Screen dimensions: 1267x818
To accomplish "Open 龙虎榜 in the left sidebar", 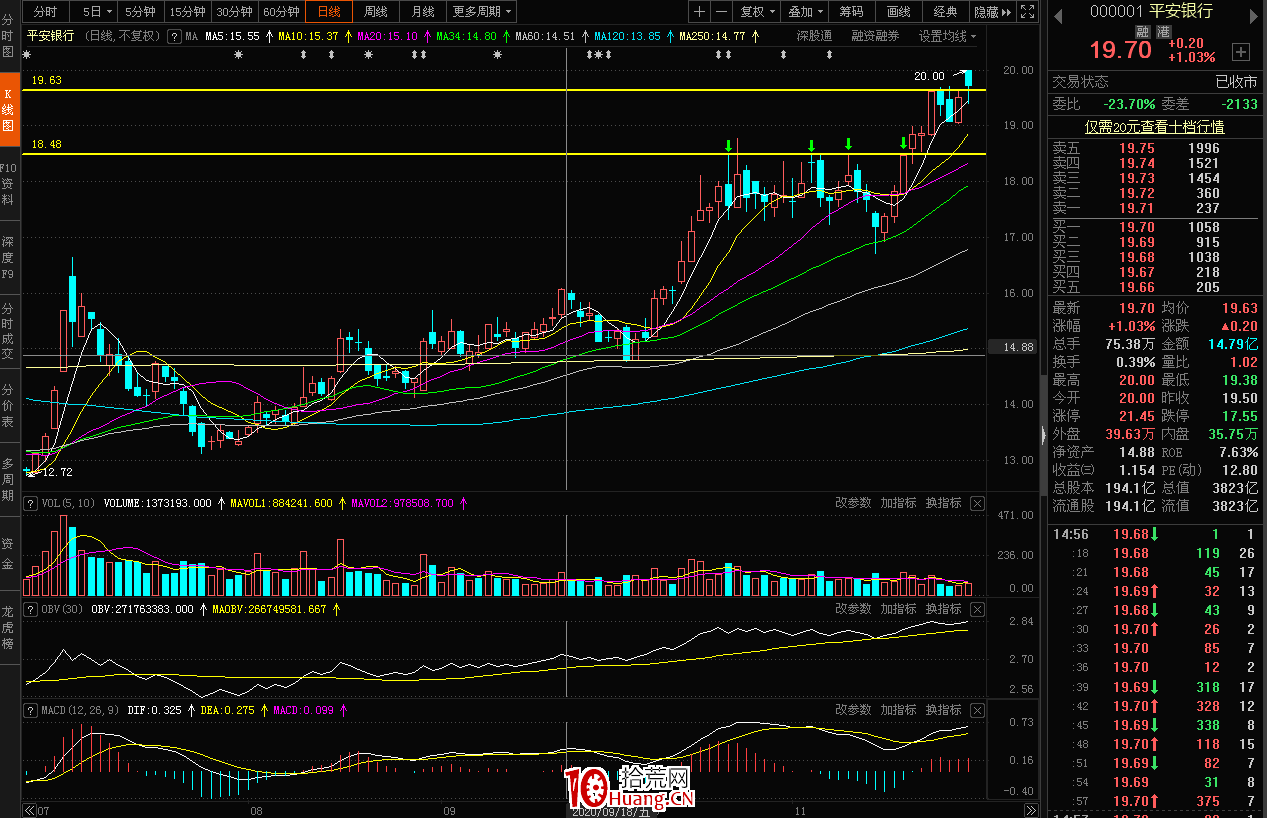I will (8, 627).
